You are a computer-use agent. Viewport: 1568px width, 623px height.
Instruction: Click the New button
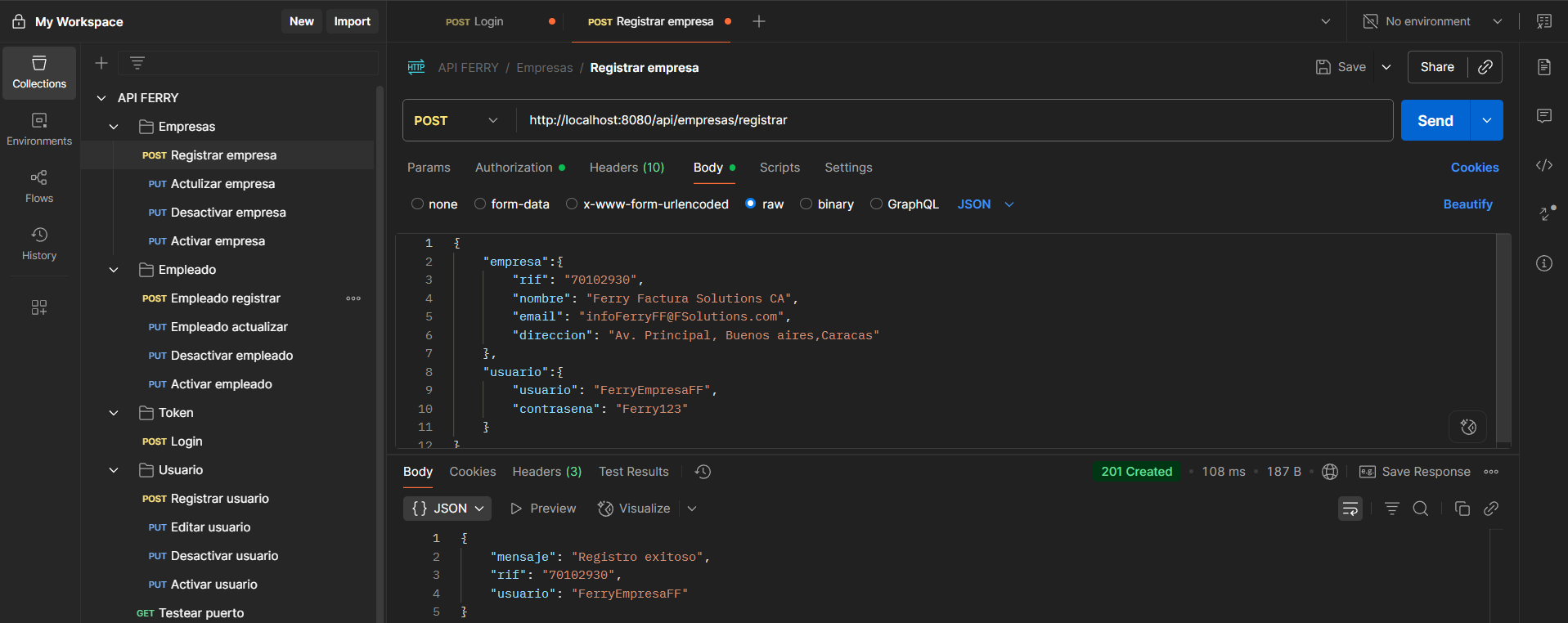tap(301, 21)
